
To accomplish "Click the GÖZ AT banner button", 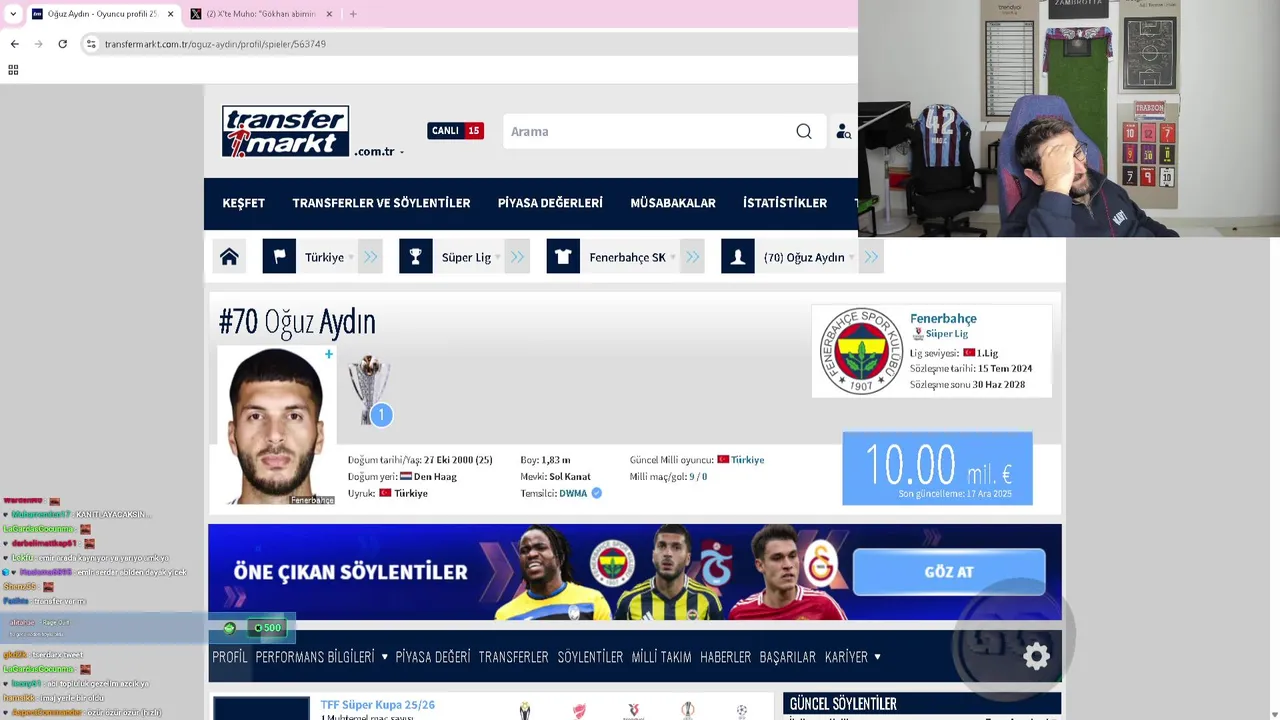I will click(x=949, y=572).
